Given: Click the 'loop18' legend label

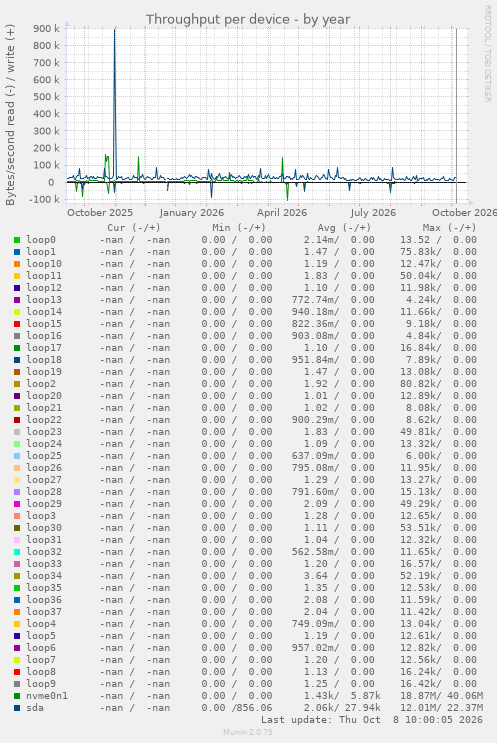Looking at the screenshot, I should 44,360.
